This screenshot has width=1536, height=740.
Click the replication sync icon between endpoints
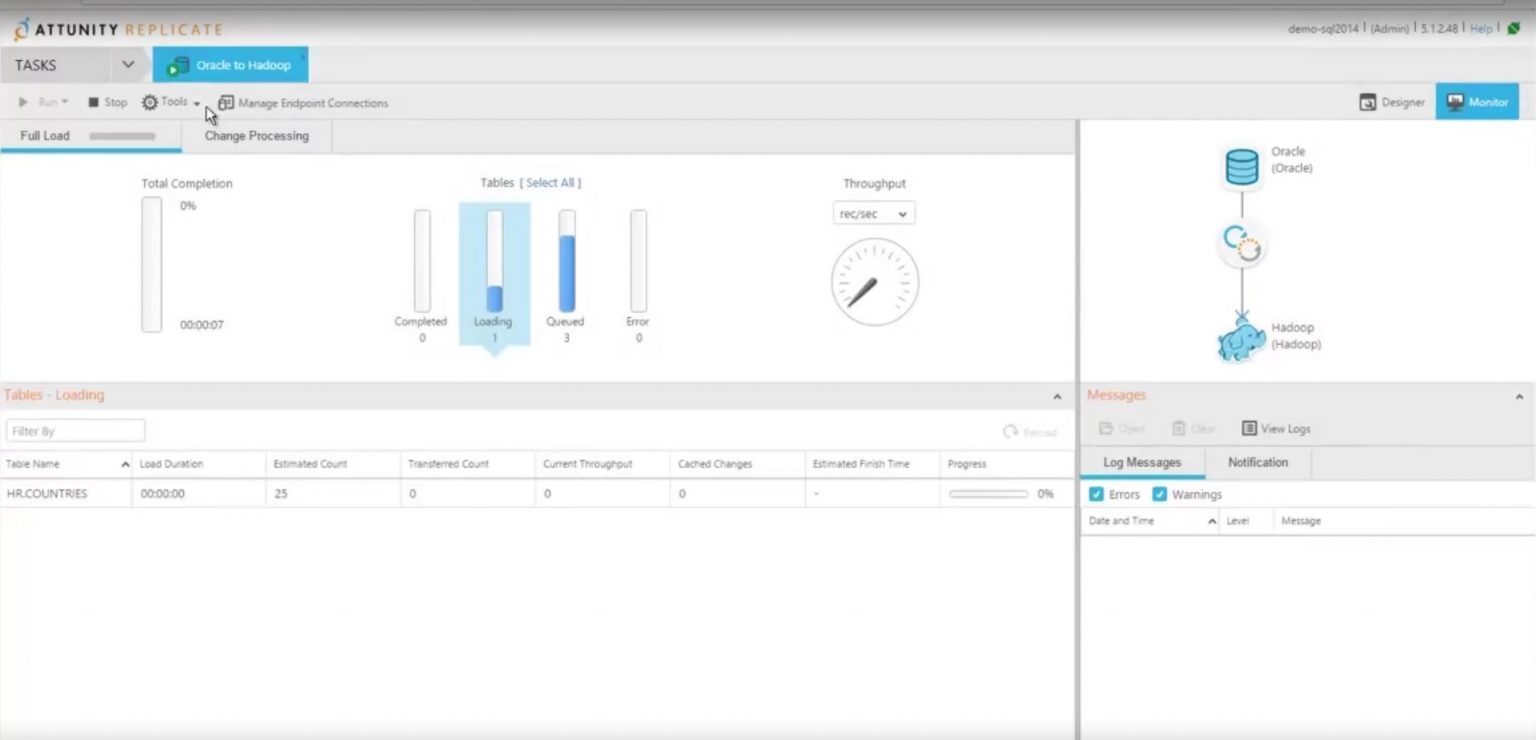(1241, 243)
